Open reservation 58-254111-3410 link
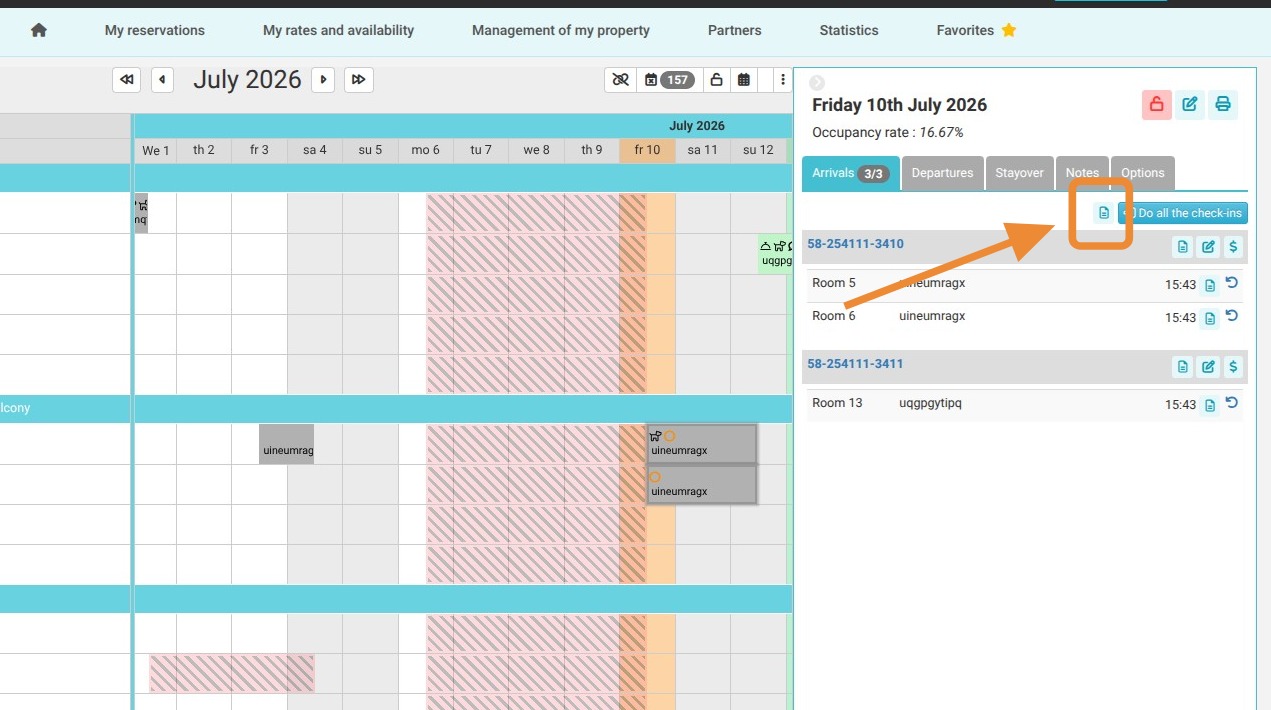The width and height of the screenshot is (1271, 710). pyautogui.click(x=855, y=244)
